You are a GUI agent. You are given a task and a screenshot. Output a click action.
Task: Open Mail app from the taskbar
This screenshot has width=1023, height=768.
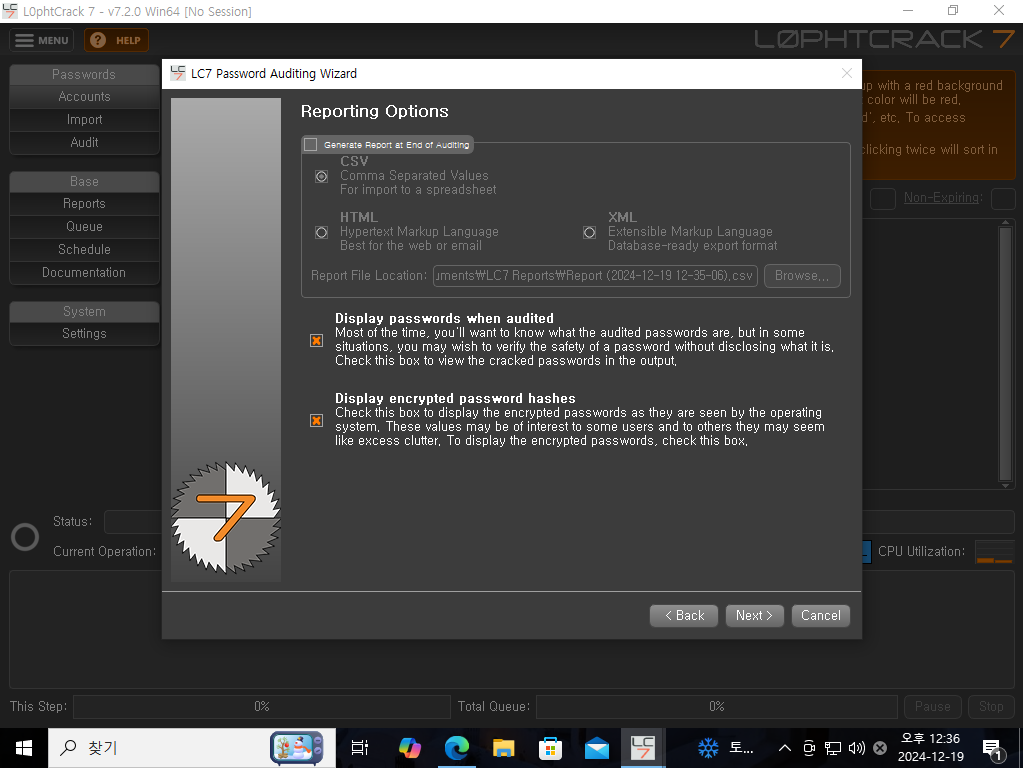tap(597, 748)
